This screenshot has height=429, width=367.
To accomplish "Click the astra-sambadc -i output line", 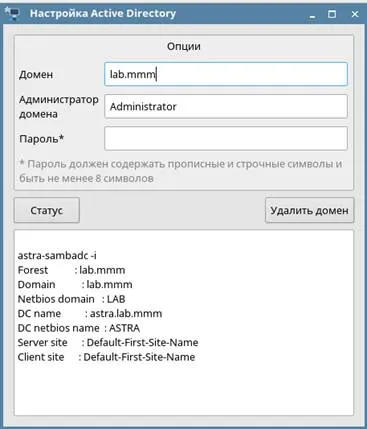I will (57, 256).
